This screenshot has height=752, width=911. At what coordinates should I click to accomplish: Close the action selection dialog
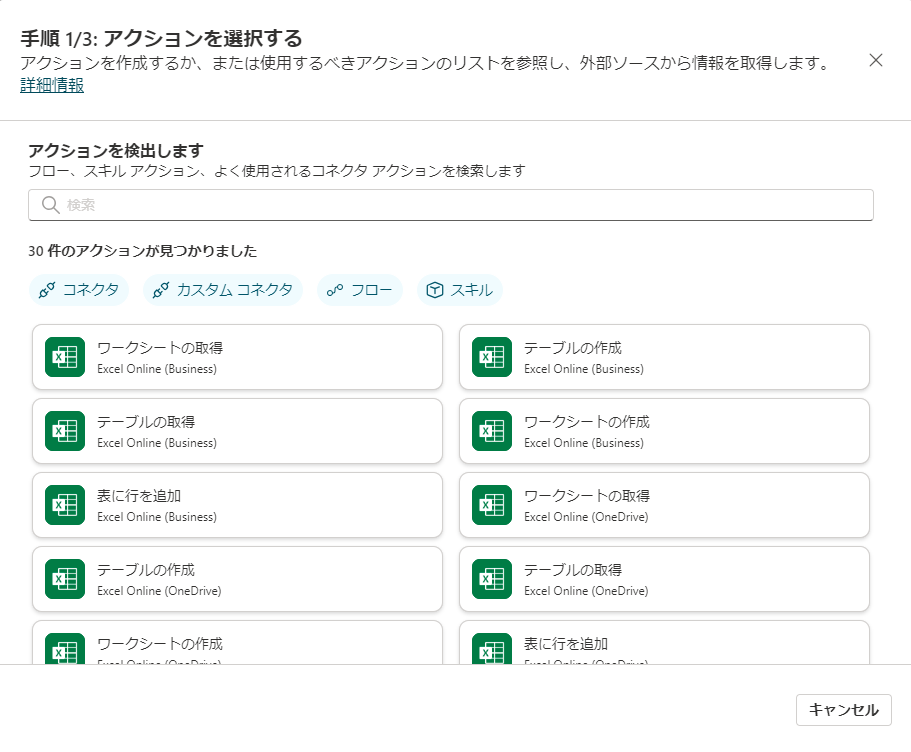(876, 60)
